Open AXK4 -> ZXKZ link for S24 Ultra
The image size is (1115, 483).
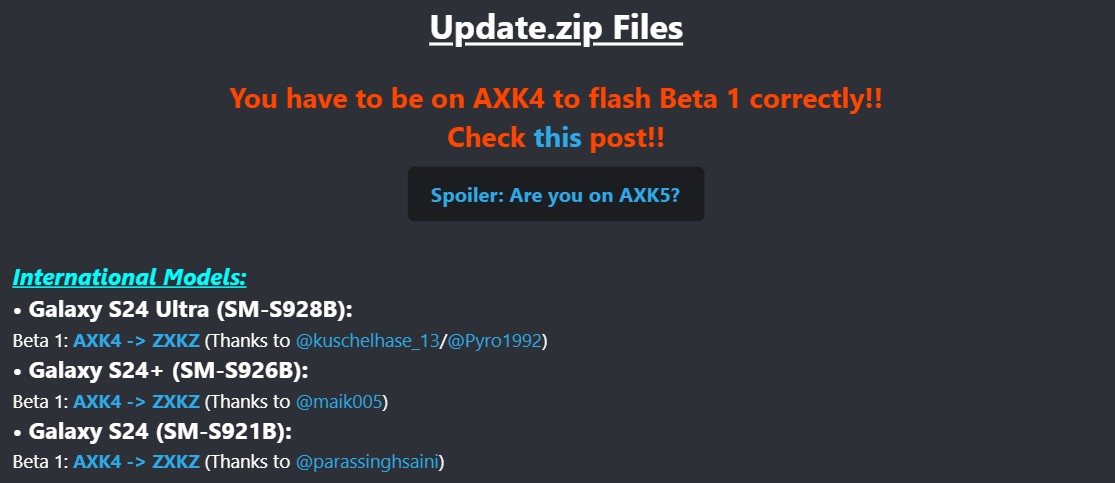pos(136,341)
